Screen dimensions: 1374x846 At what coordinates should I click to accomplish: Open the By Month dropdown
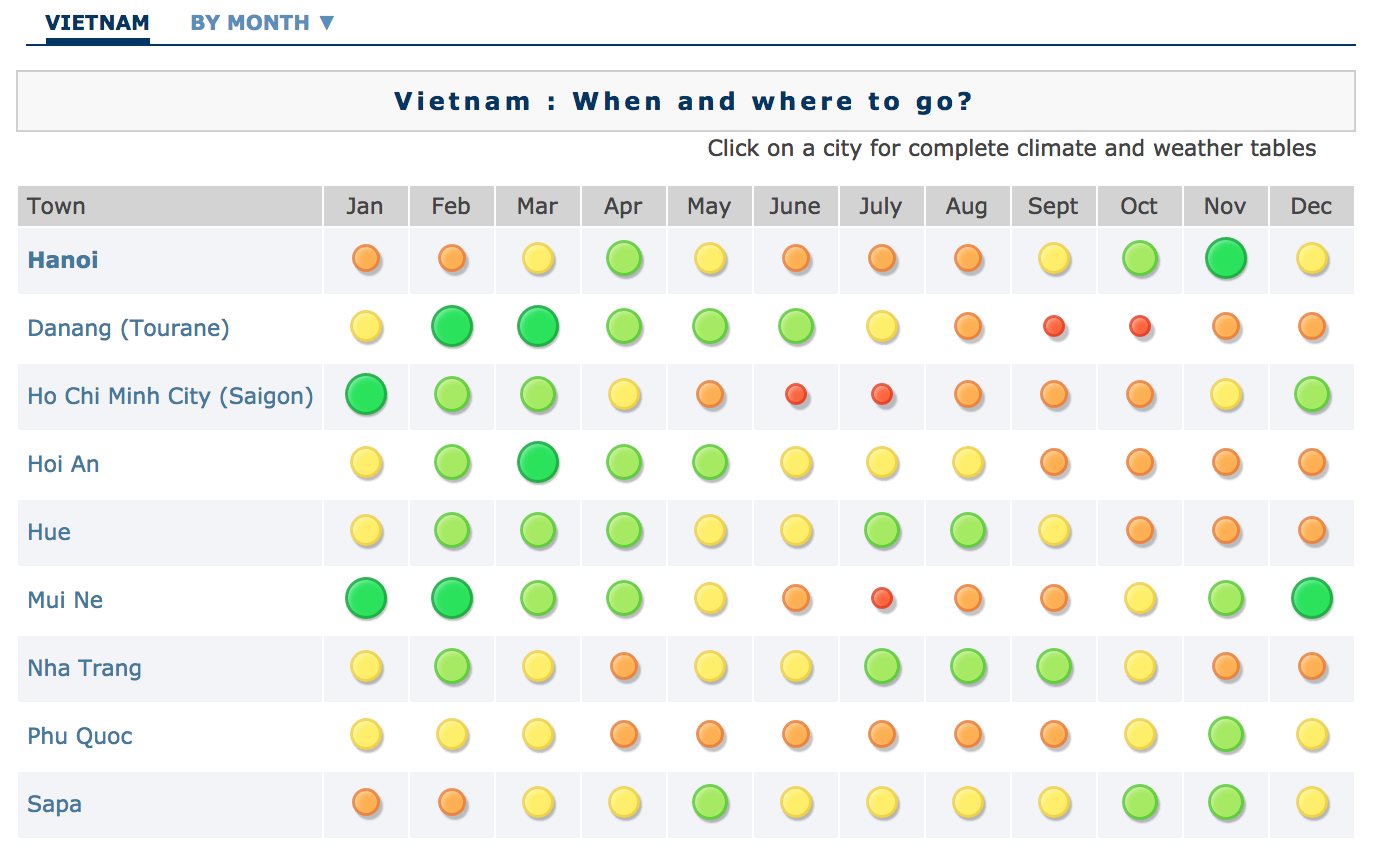262,23
